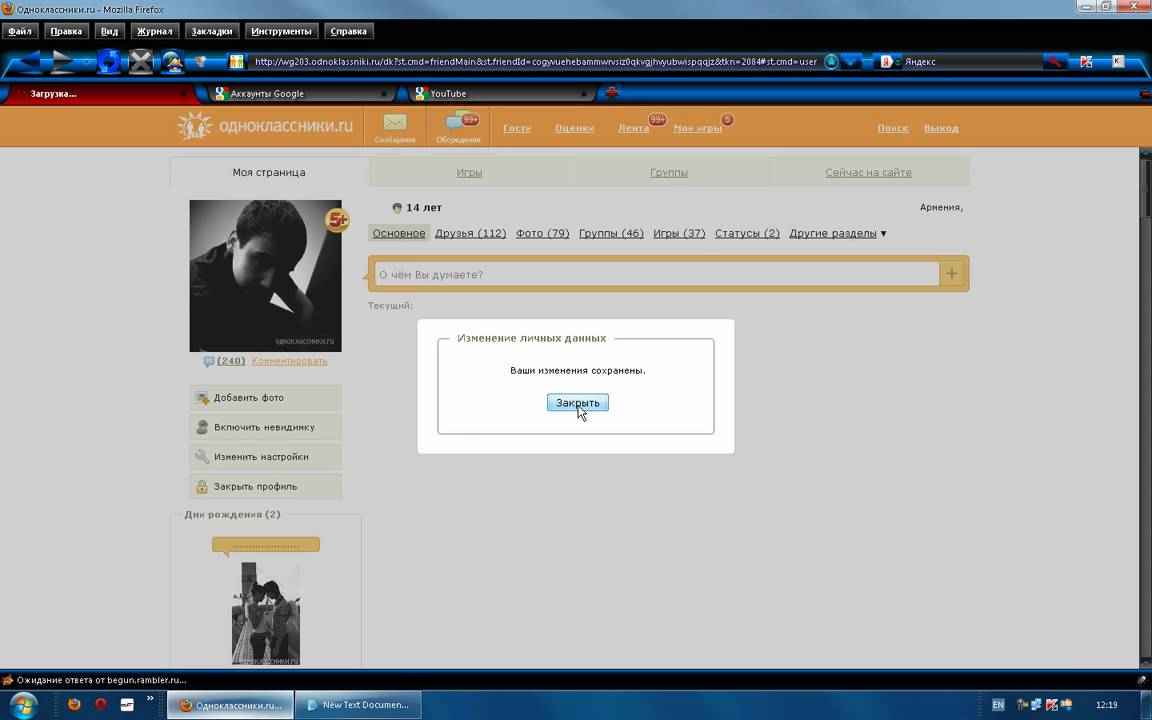Open the Гости link
Image resolution: width=1152 pixels, height=720 pixels.
(x=517, y=129)
